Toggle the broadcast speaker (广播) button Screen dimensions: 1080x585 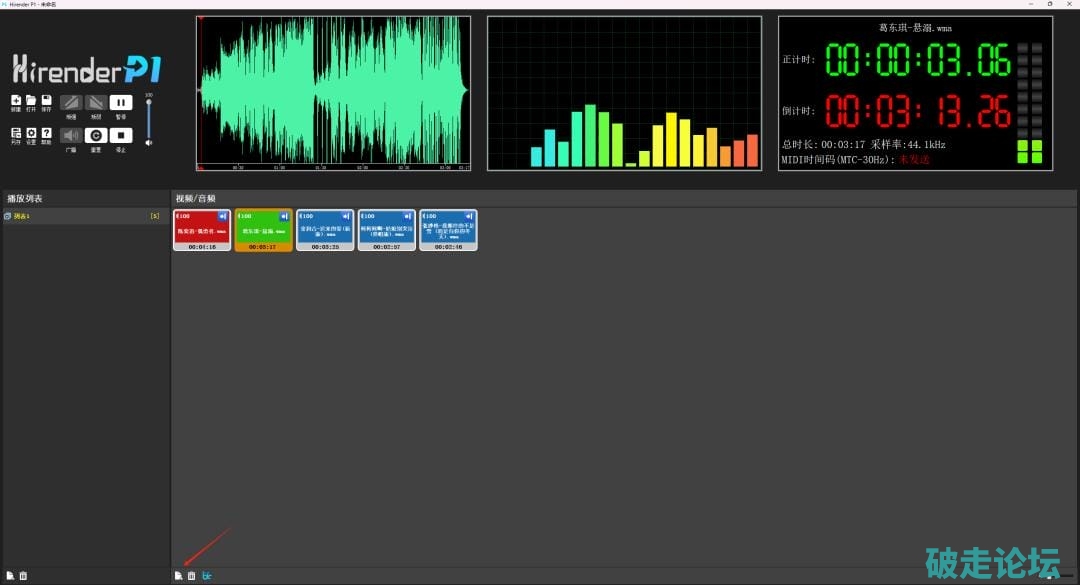click(x=71, y=135)
